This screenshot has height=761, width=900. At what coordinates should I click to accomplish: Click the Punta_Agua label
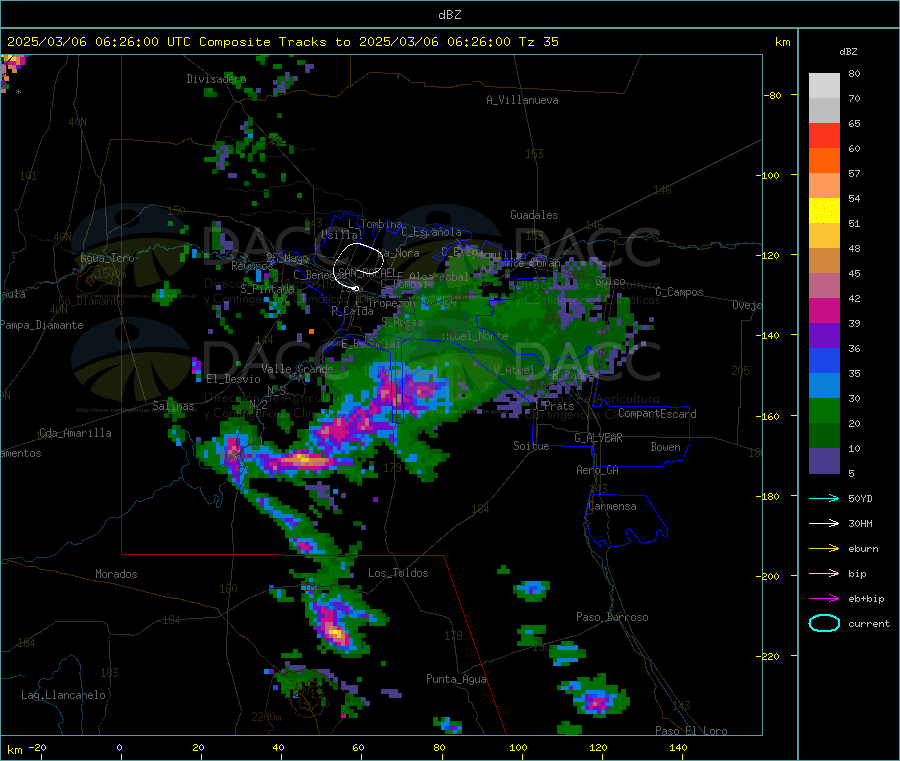pos(456,679)
